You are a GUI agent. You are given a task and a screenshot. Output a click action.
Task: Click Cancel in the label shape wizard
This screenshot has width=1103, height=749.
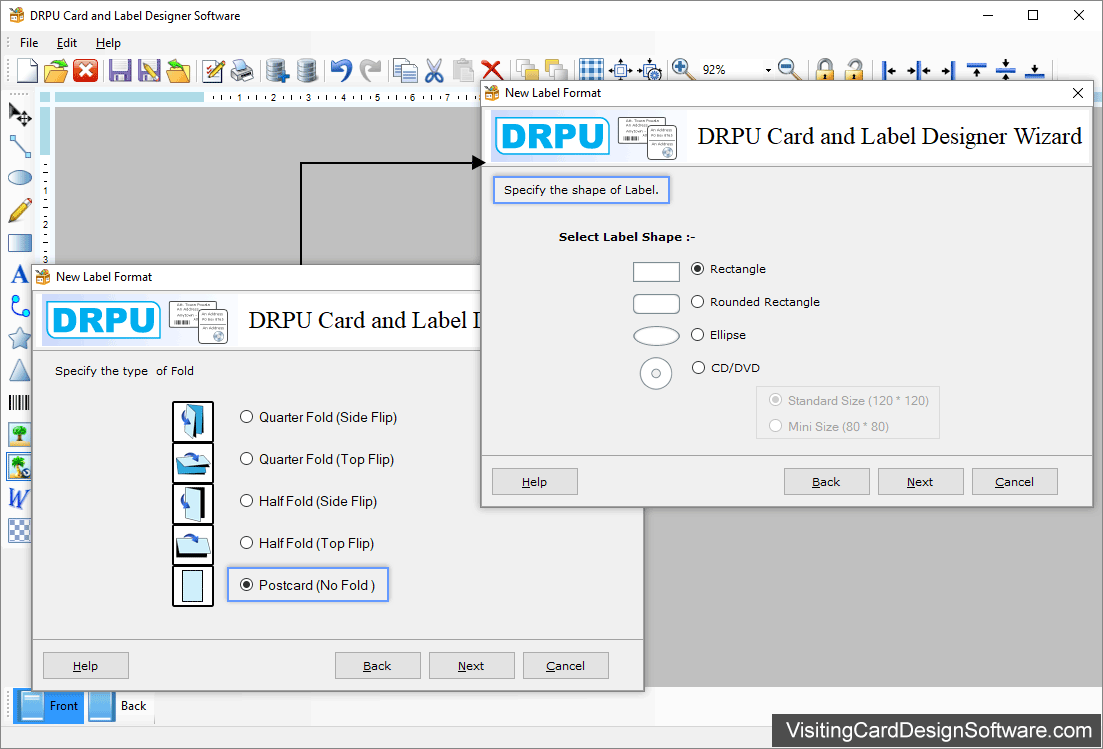[x=1014, y=482]
